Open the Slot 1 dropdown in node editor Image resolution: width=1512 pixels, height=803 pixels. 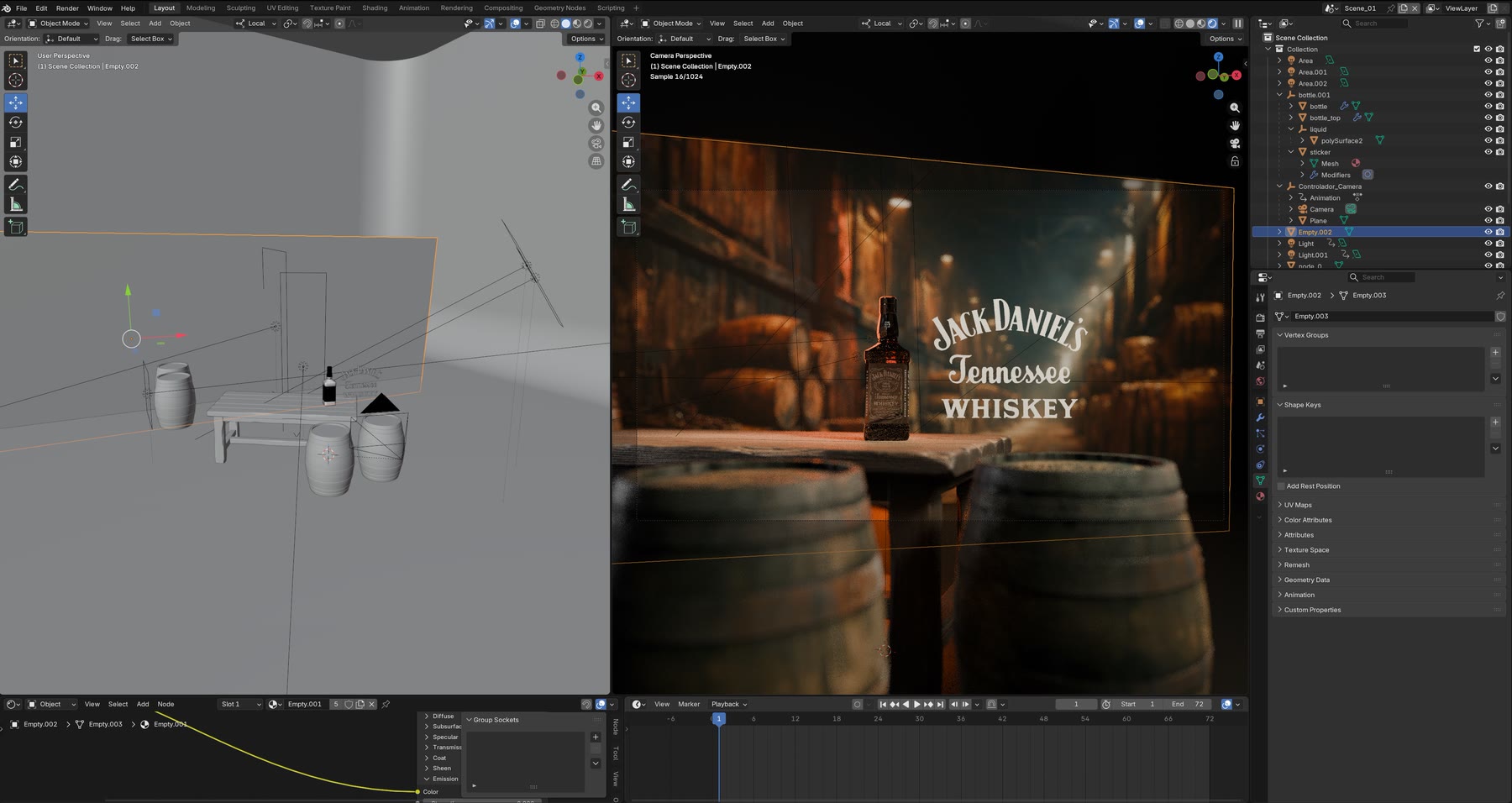click(x=240, y=705)
